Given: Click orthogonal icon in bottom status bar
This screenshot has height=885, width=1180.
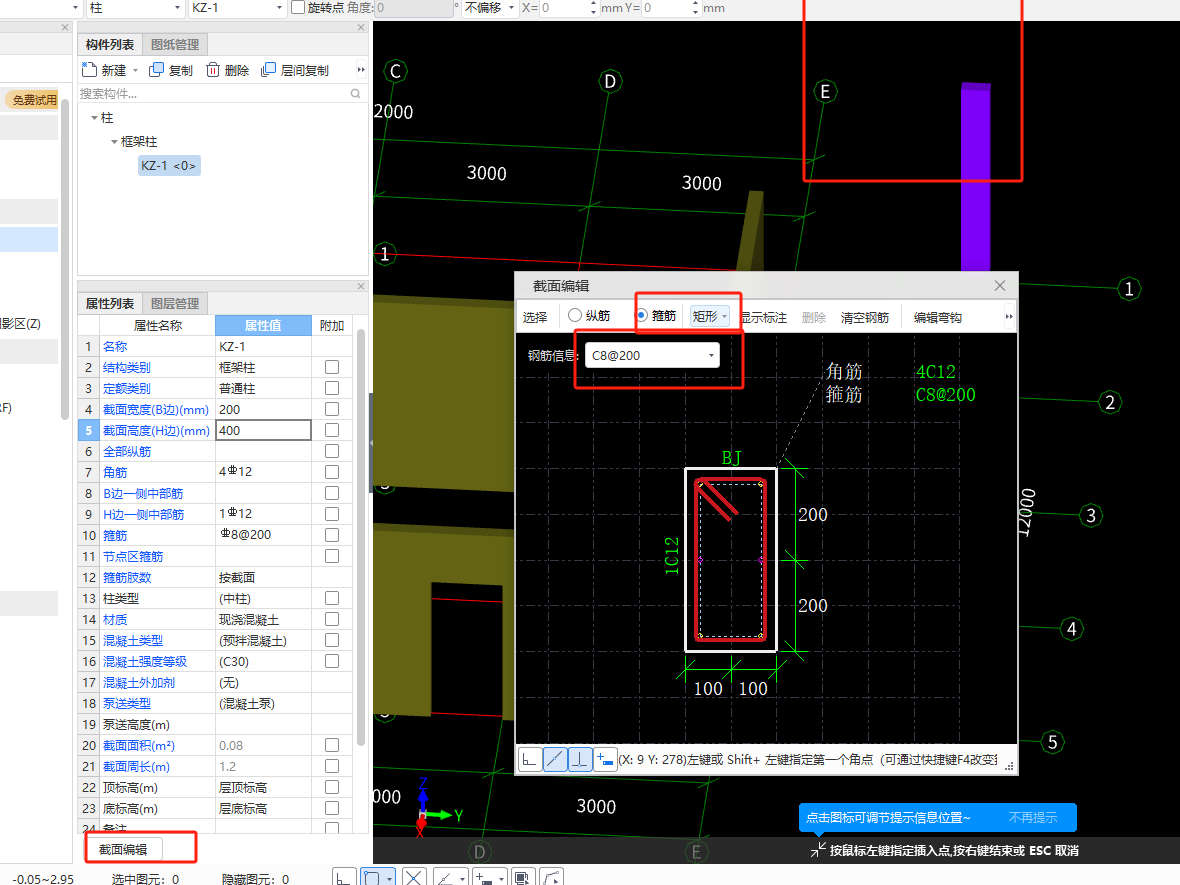Looking at the screenshot, I should [x=343, y=877].
